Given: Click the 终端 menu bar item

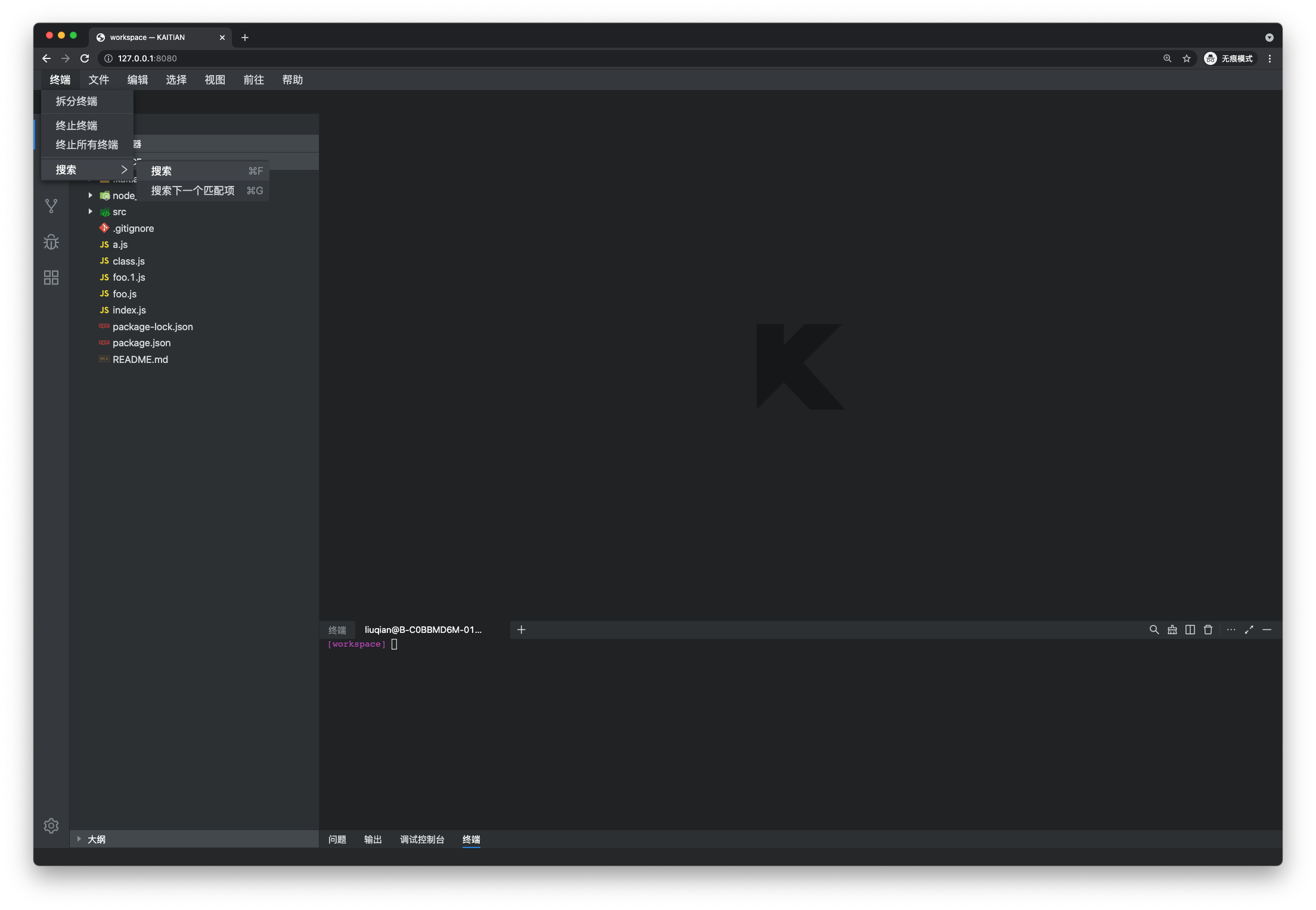Looking at the screenshot, I should tap(60, 80).
